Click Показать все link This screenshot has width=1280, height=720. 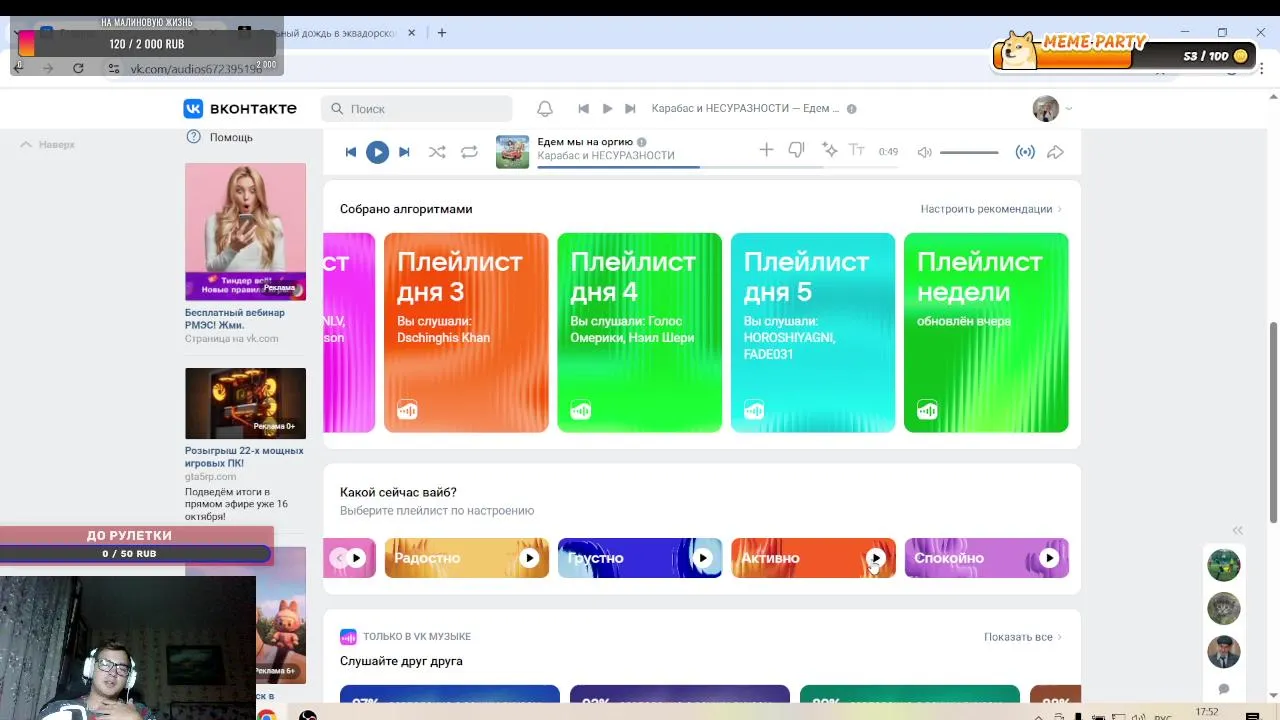coord(1022,637)
